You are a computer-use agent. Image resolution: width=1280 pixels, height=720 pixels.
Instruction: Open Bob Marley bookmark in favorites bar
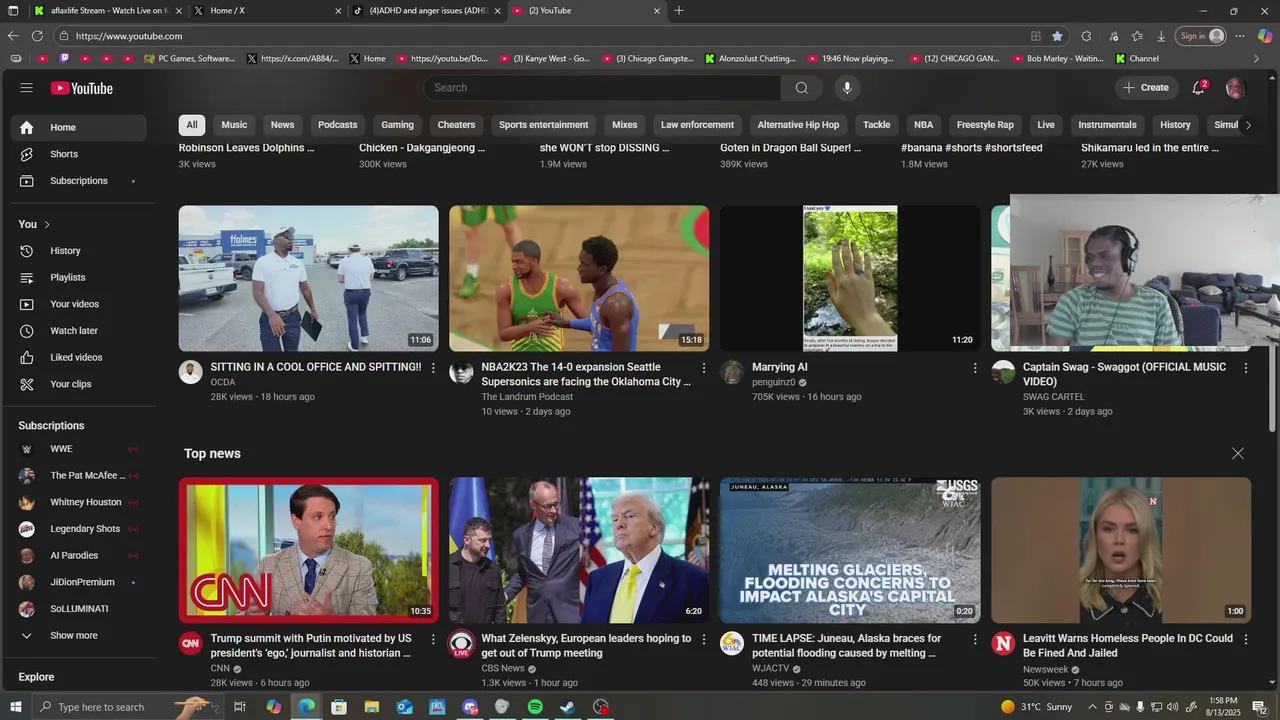[1058, 59]
